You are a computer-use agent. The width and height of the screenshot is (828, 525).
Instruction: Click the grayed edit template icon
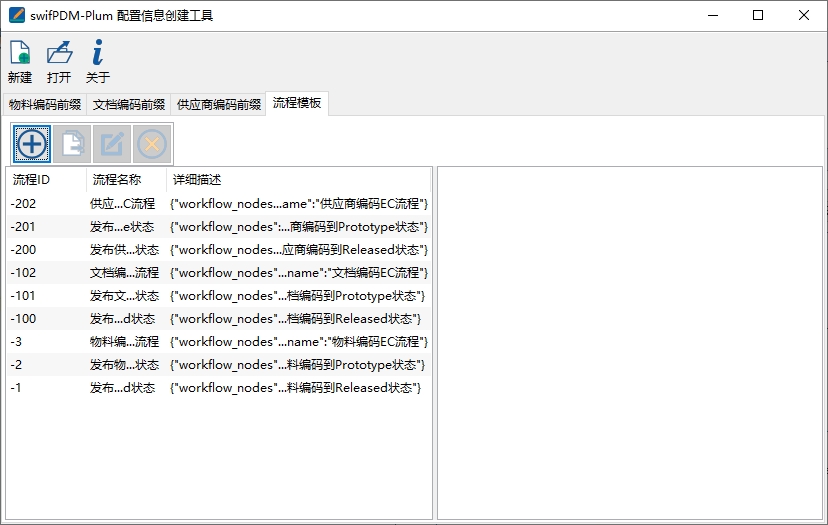pyautogui.click(x=112, y=144)
